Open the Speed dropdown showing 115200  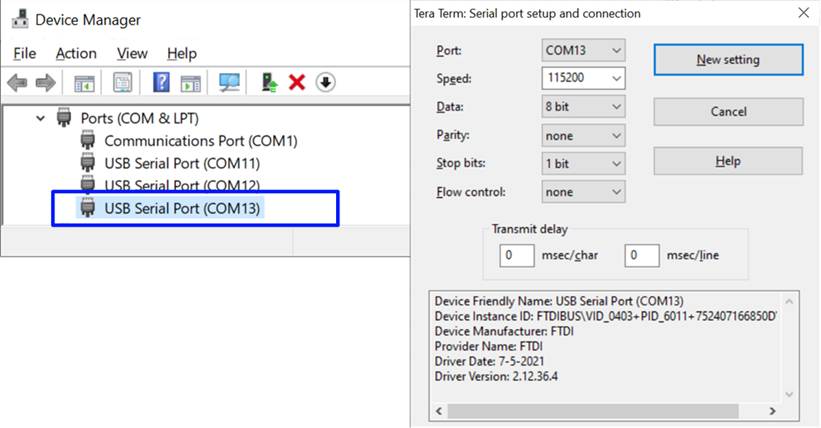(x=584, y=78)
